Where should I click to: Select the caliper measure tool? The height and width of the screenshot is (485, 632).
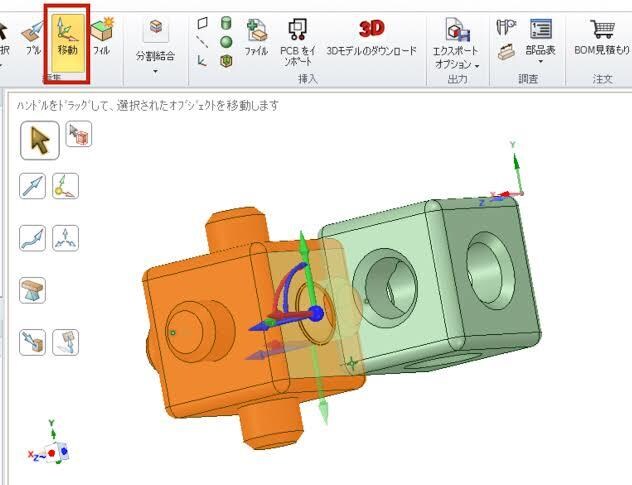(x=506, y=27)
